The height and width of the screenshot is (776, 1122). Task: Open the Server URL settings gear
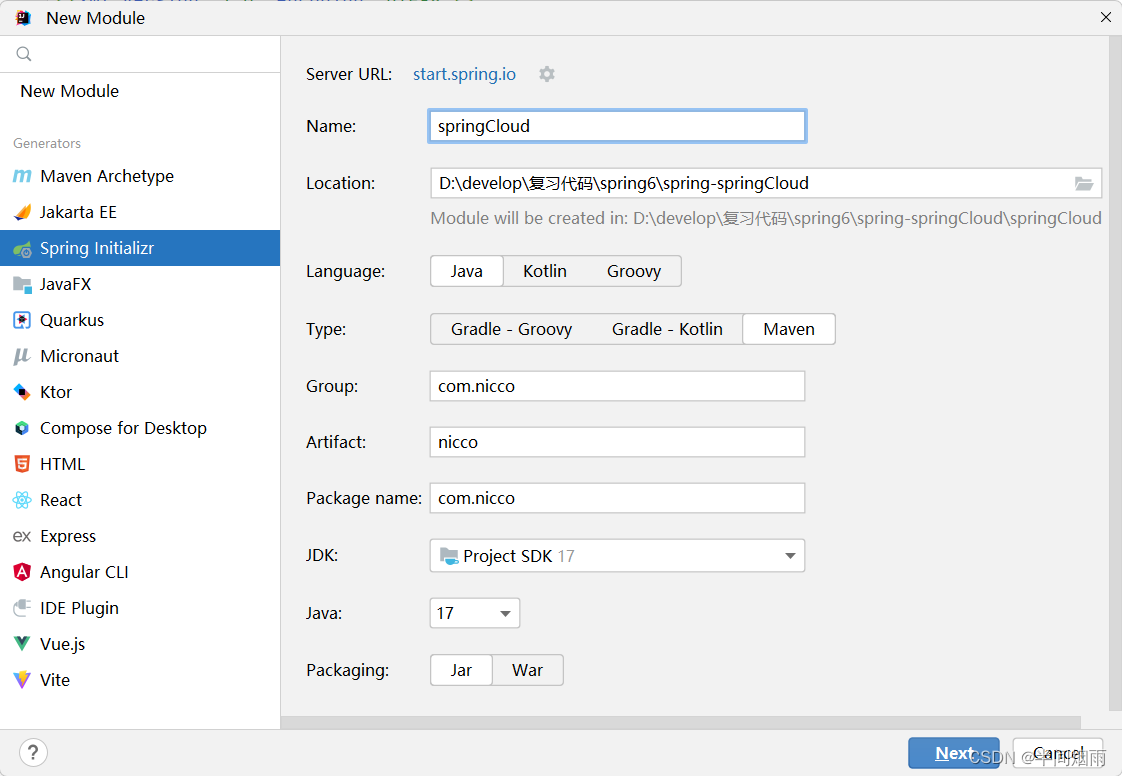[546, 73]
